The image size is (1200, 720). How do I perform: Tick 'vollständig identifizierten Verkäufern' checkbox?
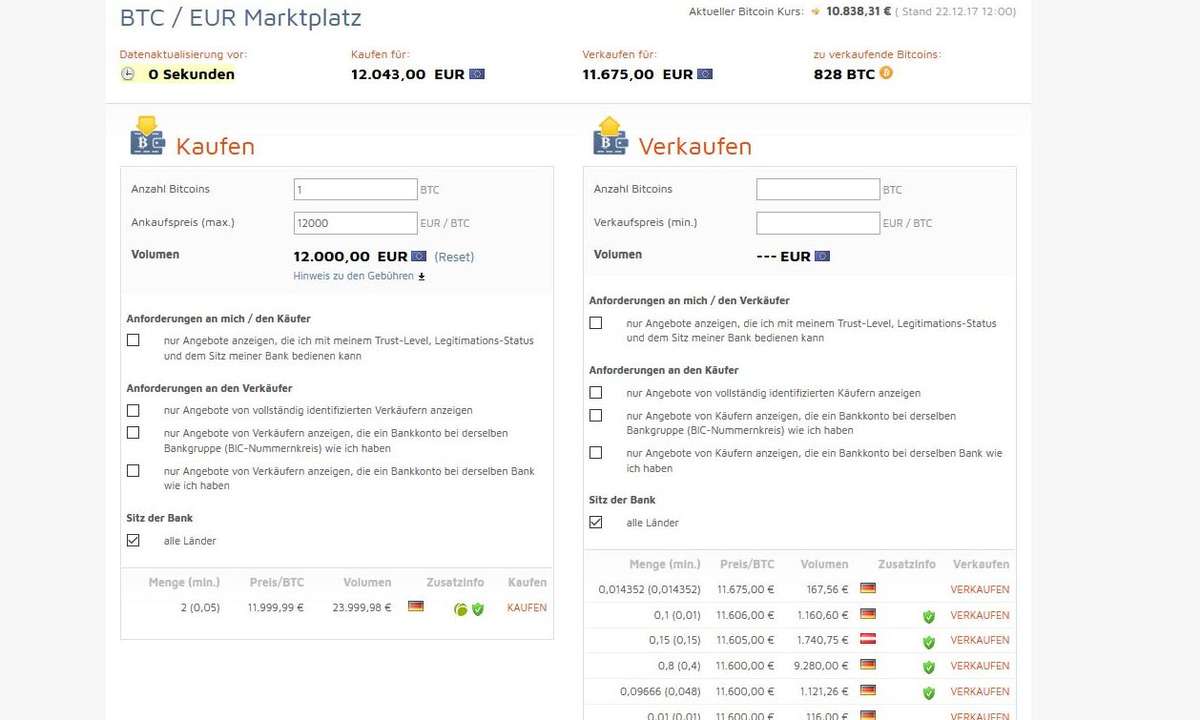(133, 410)
